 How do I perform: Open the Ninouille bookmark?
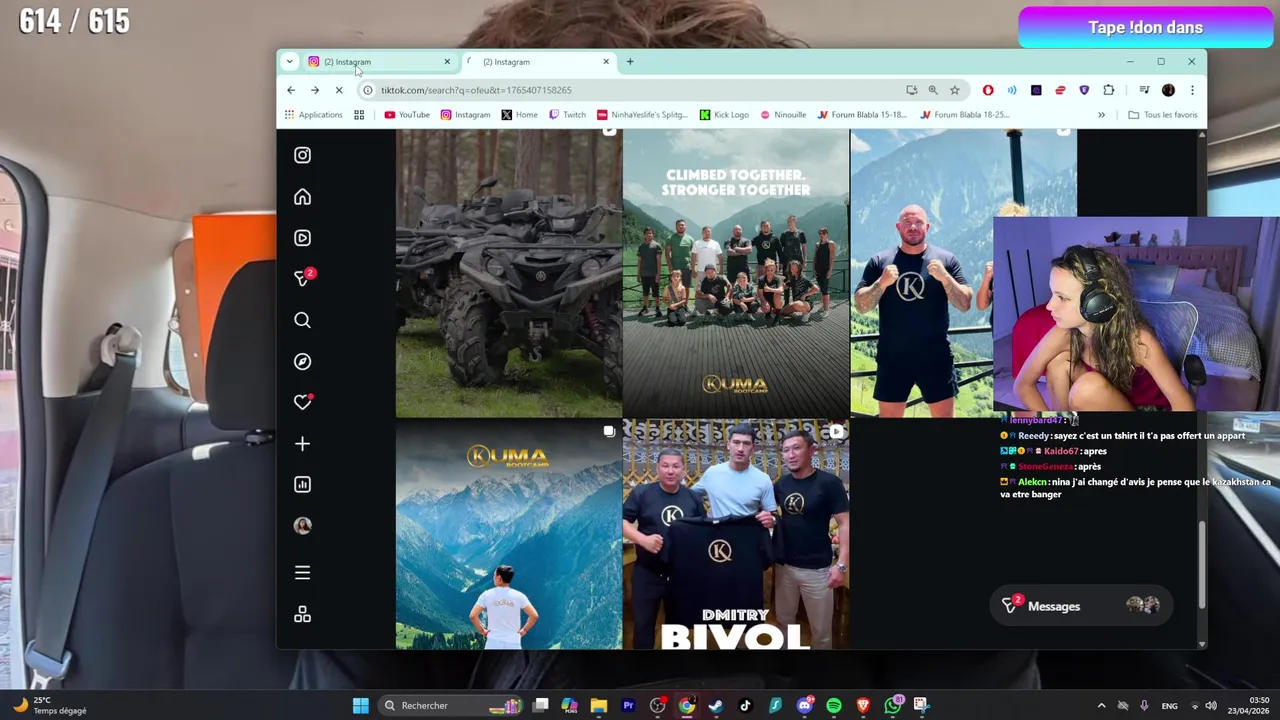(x=783, y=115)
